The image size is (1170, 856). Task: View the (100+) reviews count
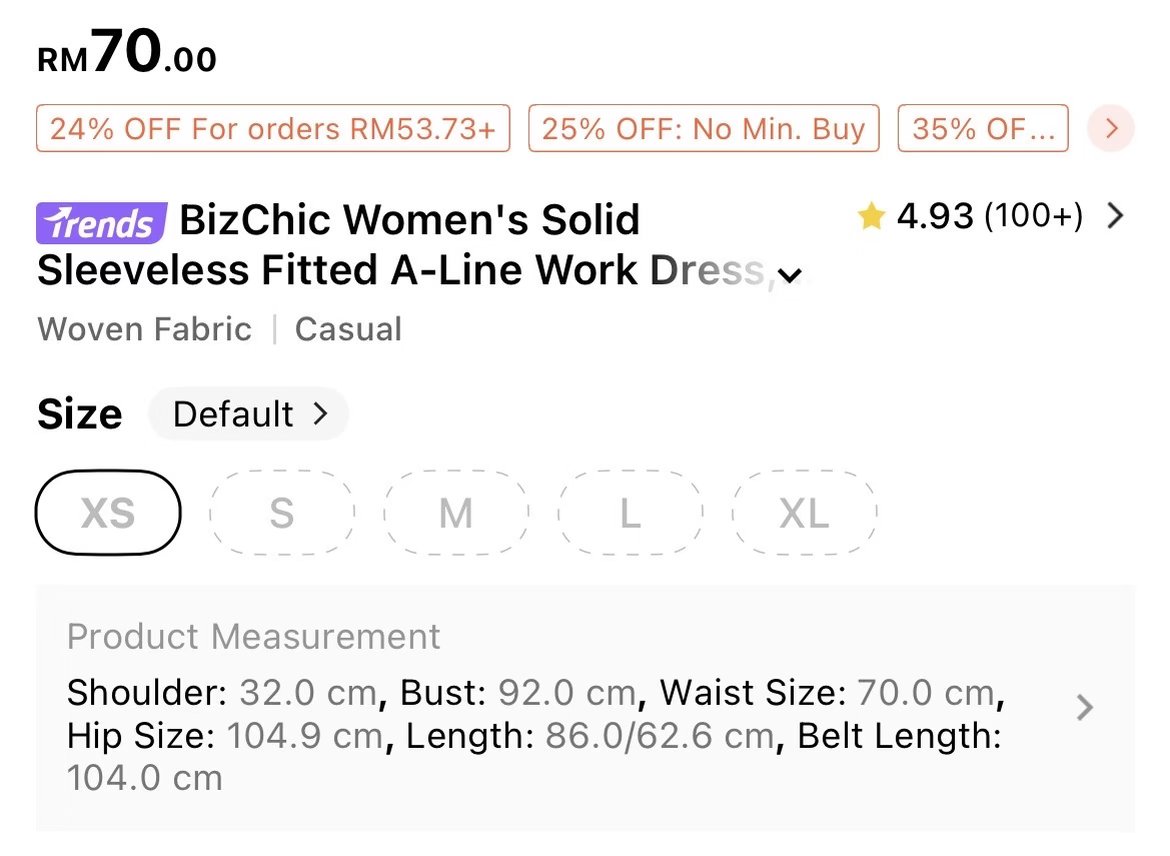[x=1033, y=216]
